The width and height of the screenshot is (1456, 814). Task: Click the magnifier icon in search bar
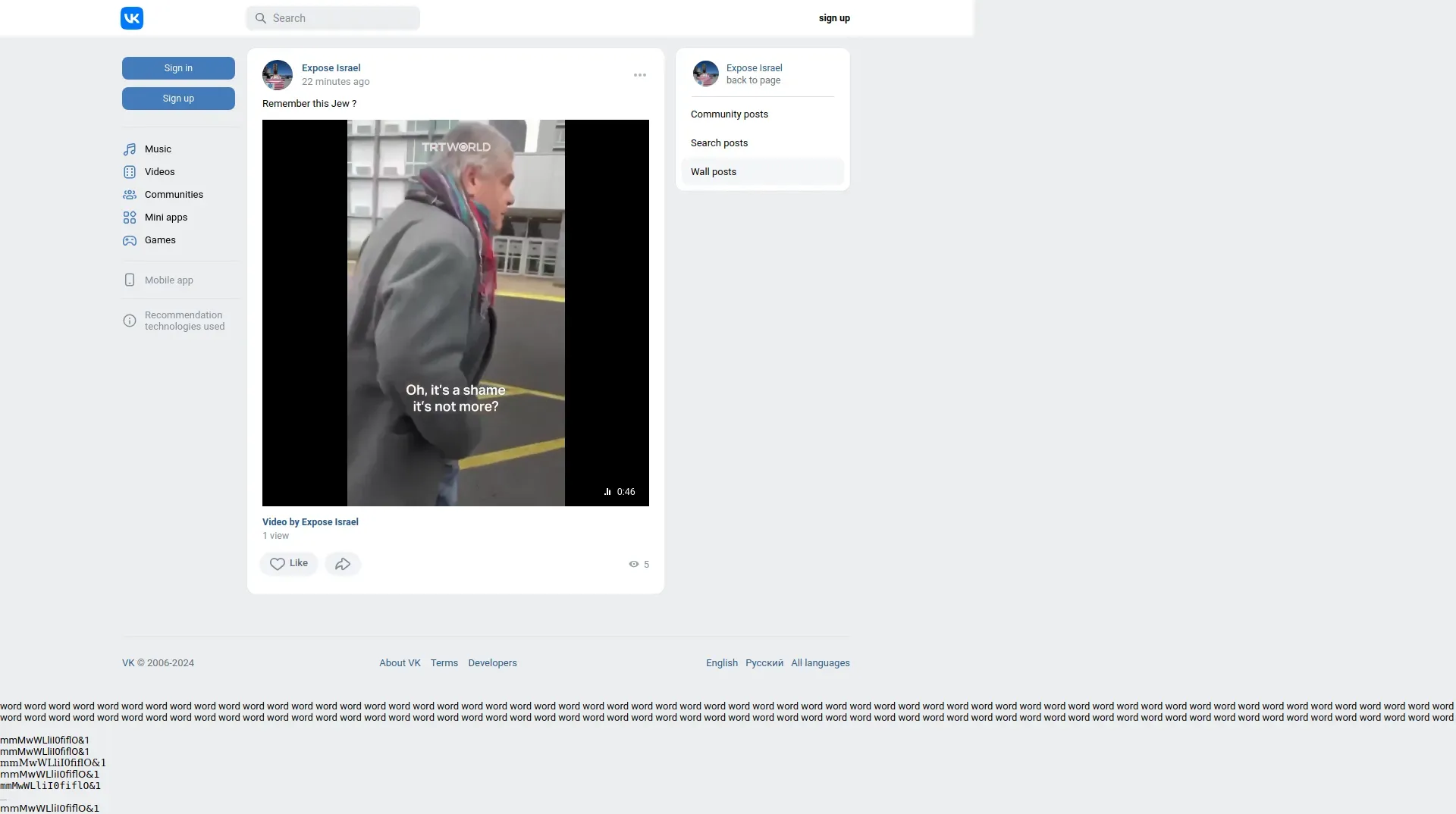point(260,18)
